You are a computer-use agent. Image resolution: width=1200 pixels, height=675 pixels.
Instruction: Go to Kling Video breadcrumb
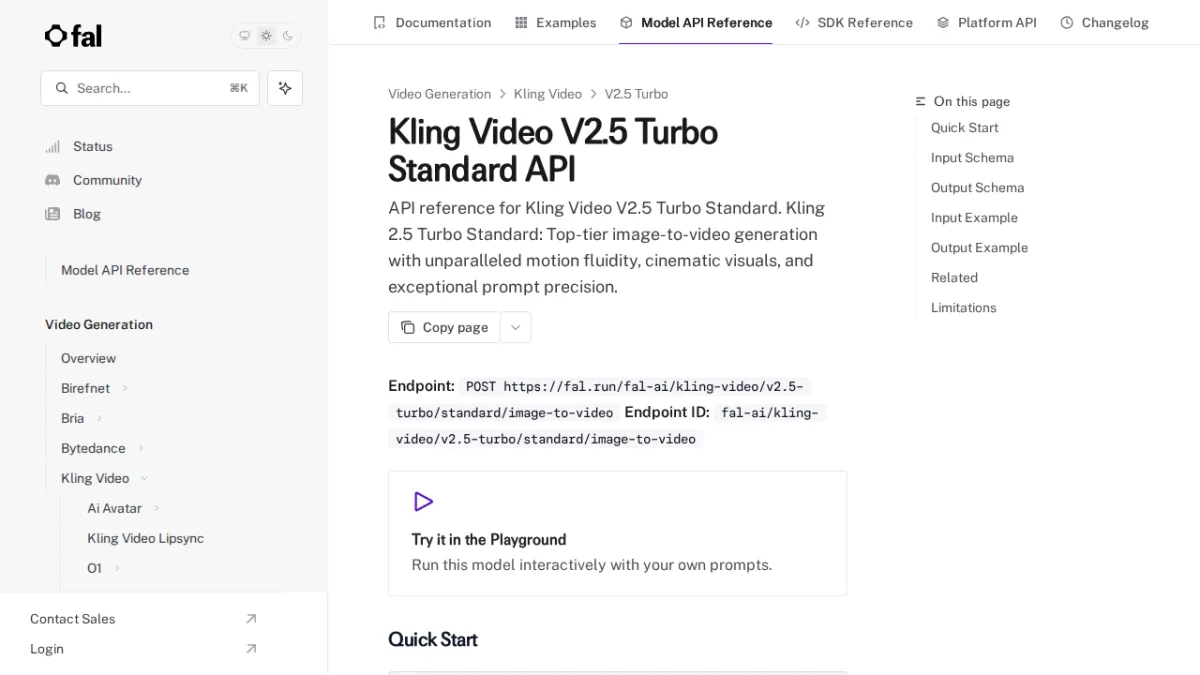pos(548,94)
